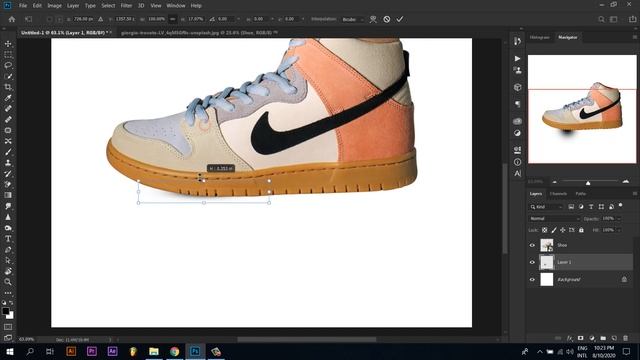The height and width of the screenshot is (360, 640).
Task: Select the Shoe layer
Action: [x=580, y=245]
